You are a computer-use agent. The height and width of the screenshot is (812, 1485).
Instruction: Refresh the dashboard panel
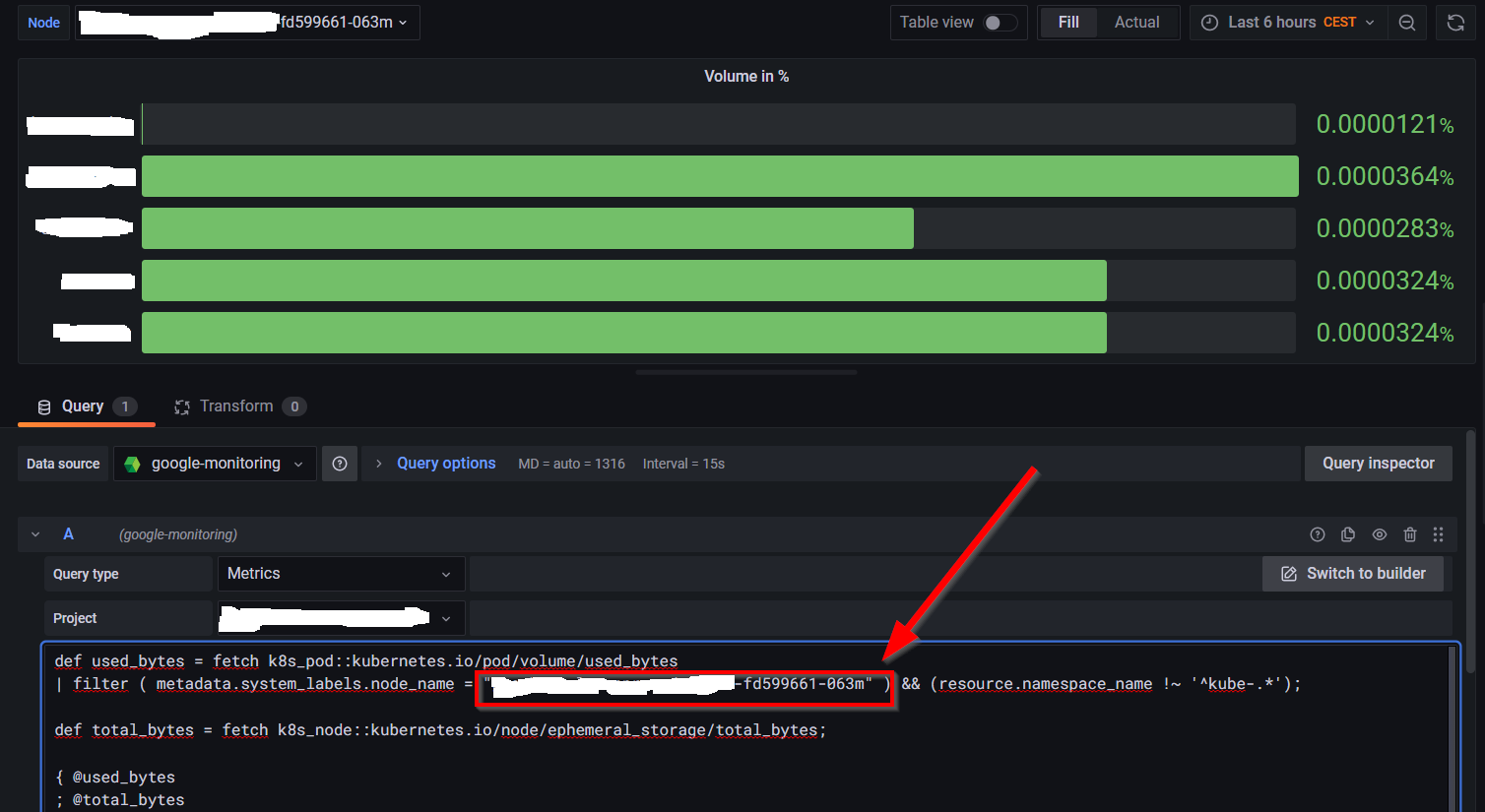pos(1455,22)
